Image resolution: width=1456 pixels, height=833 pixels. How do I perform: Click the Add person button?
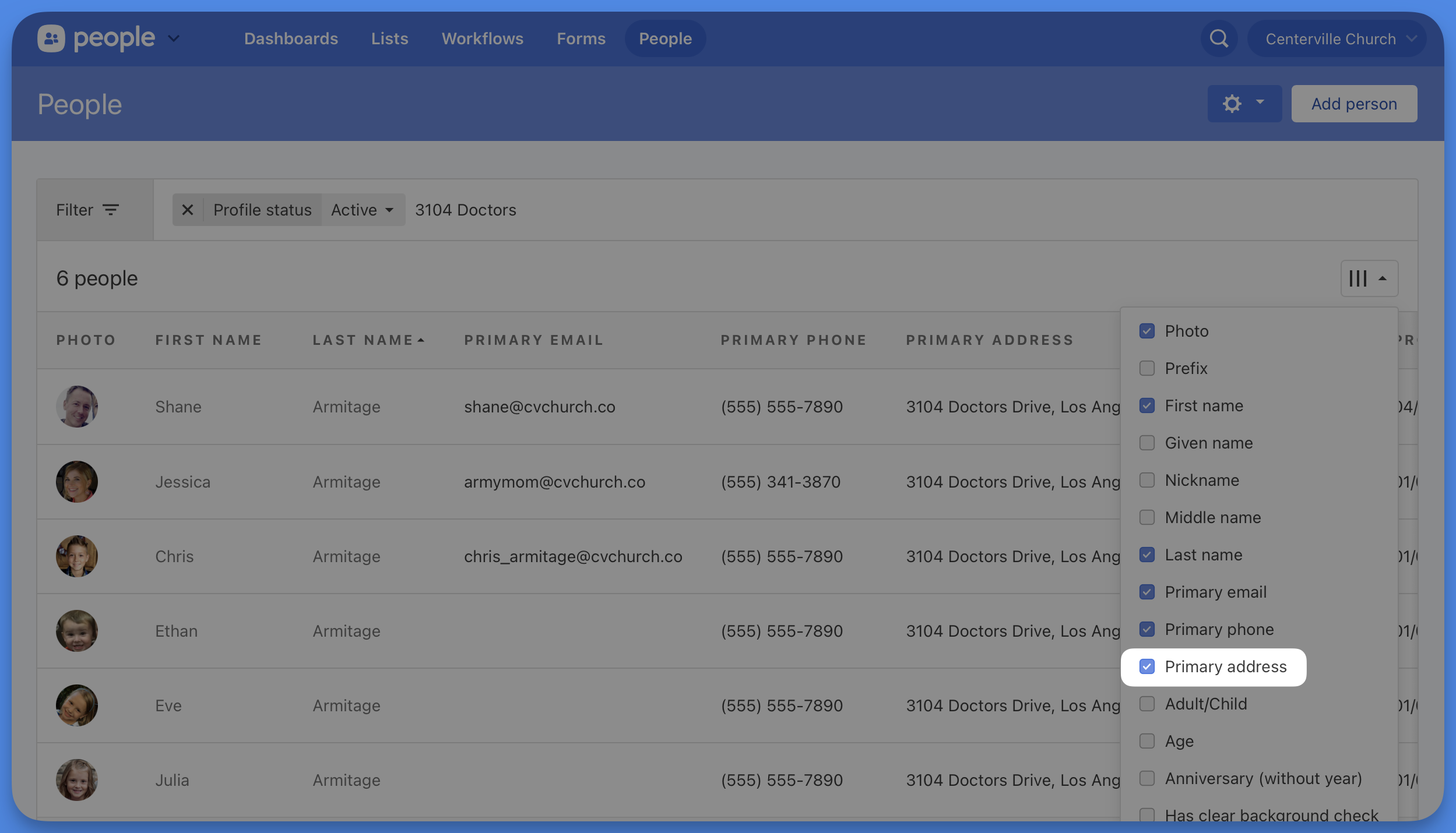[1353, 104]
